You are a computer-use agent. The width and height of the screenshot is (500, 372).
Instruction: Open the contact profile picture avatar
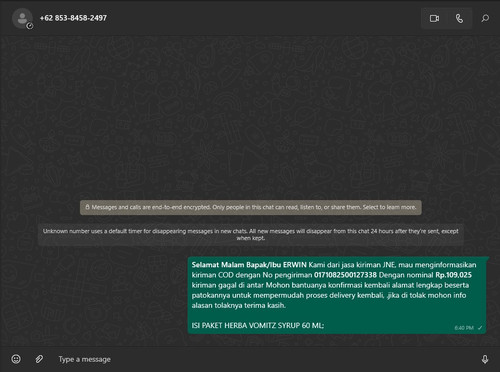[22, 18]
